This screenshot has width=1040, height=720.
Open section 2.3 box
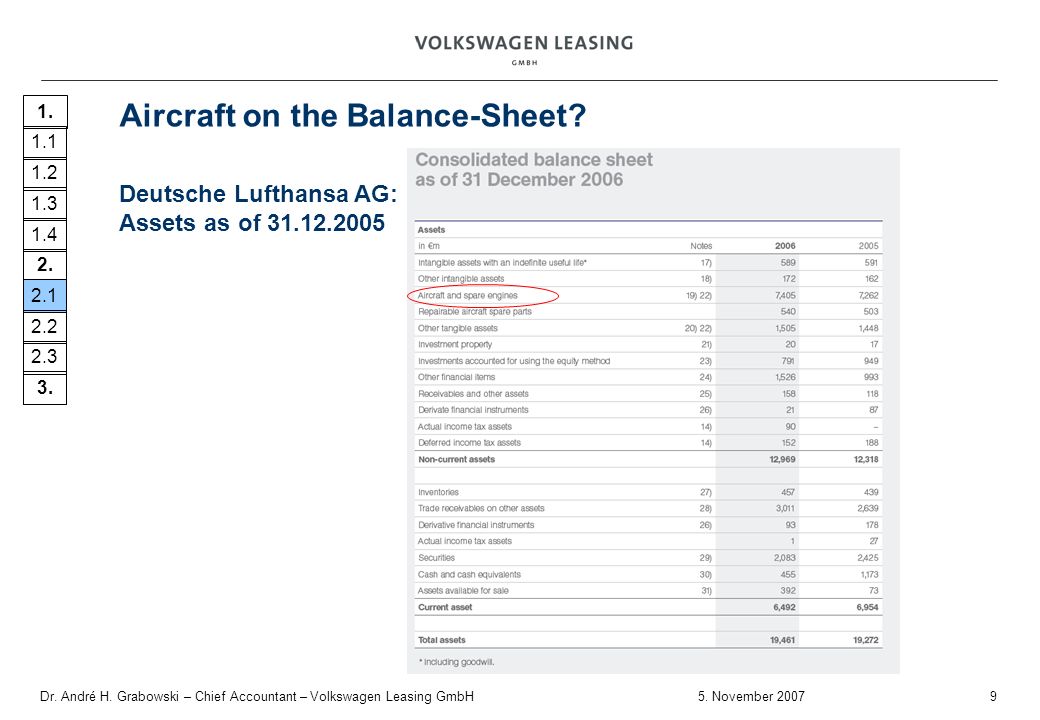point(45,357)
